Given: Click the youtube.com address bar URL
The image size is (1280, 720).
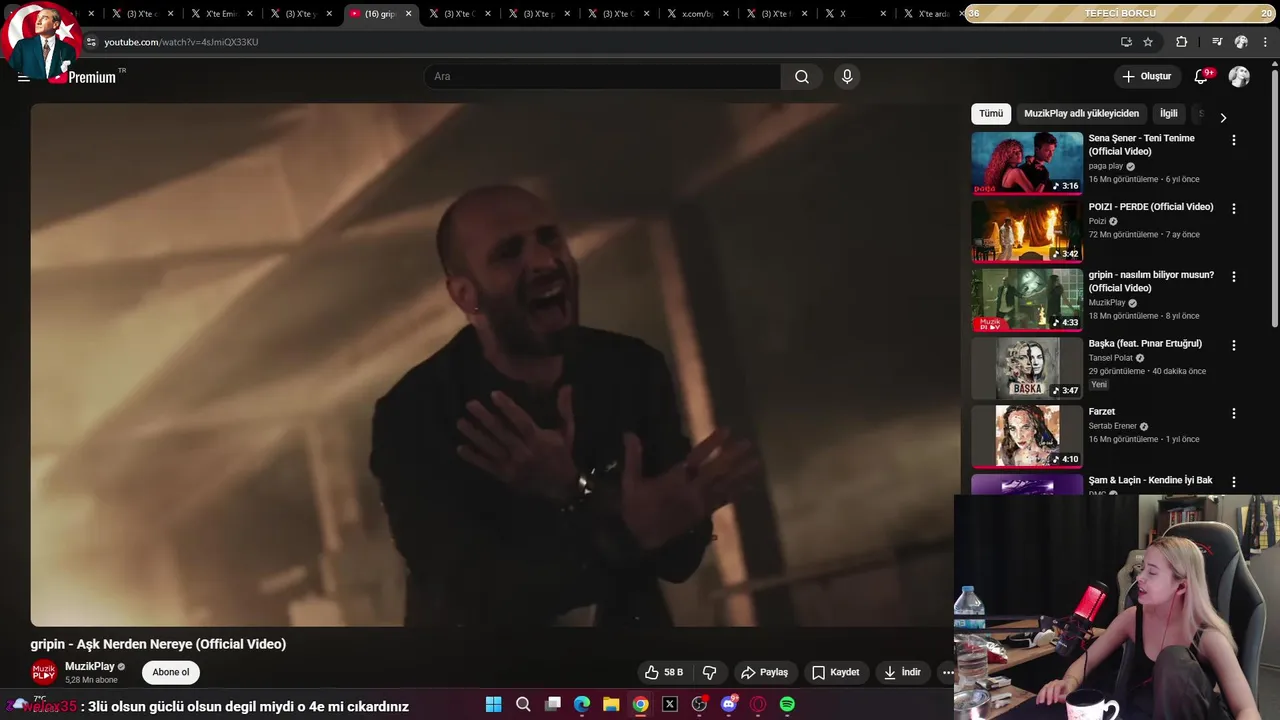Looking at the screenshot, I should pos(181,42).
